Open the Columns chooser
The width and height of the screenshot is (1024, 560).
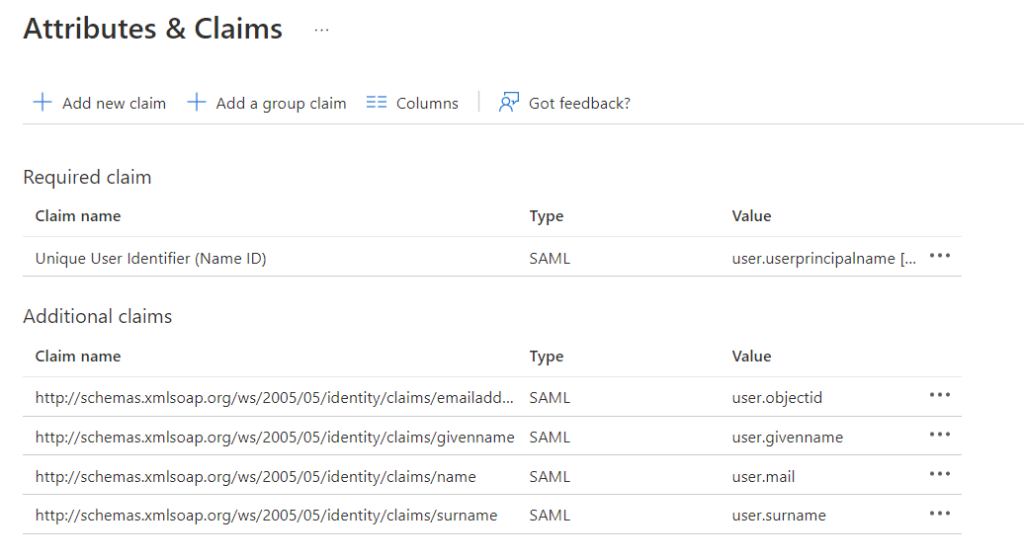[427, 103]
